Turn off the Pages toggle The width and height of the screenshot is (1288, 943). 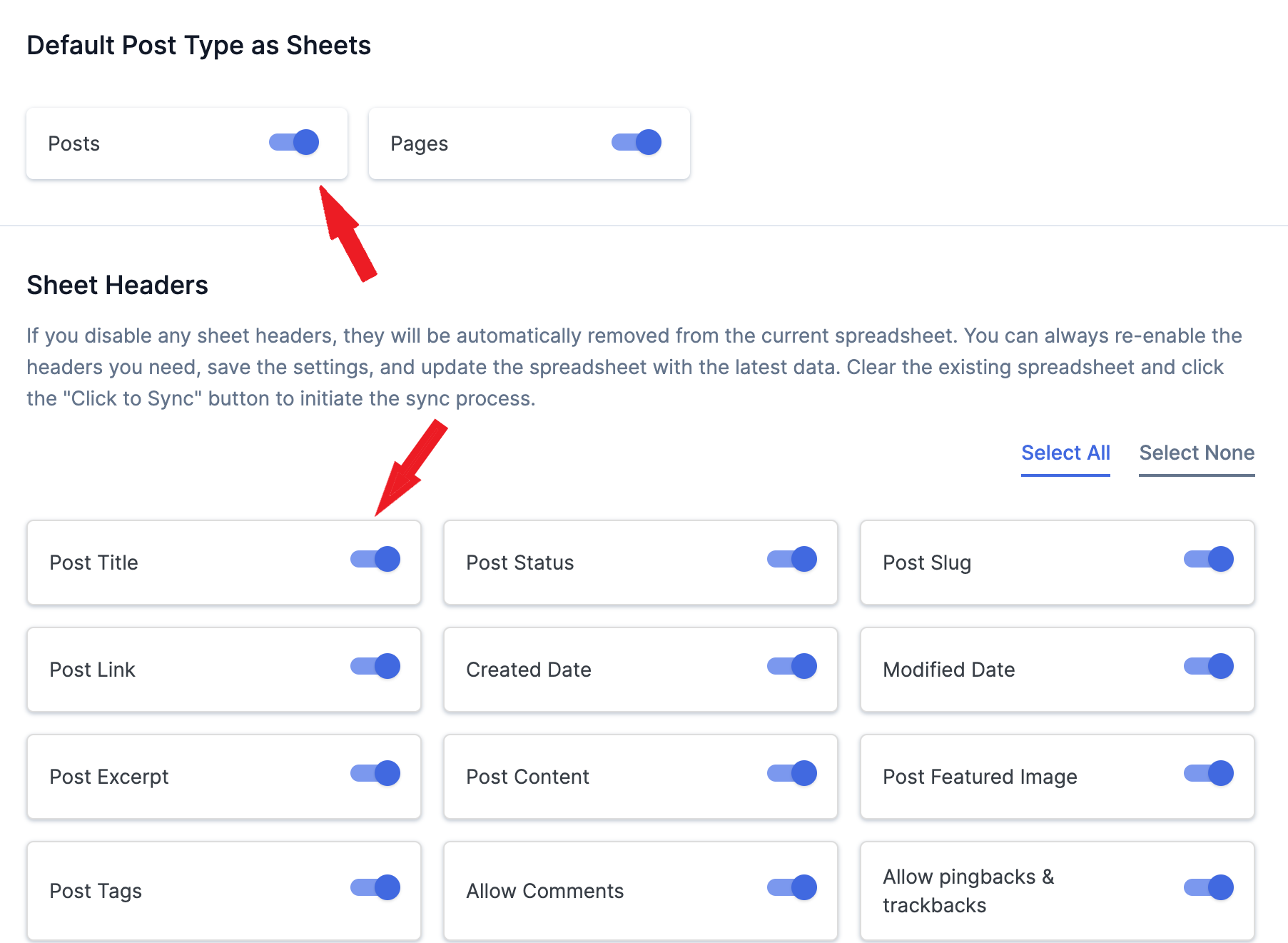(x=636, y=142)
